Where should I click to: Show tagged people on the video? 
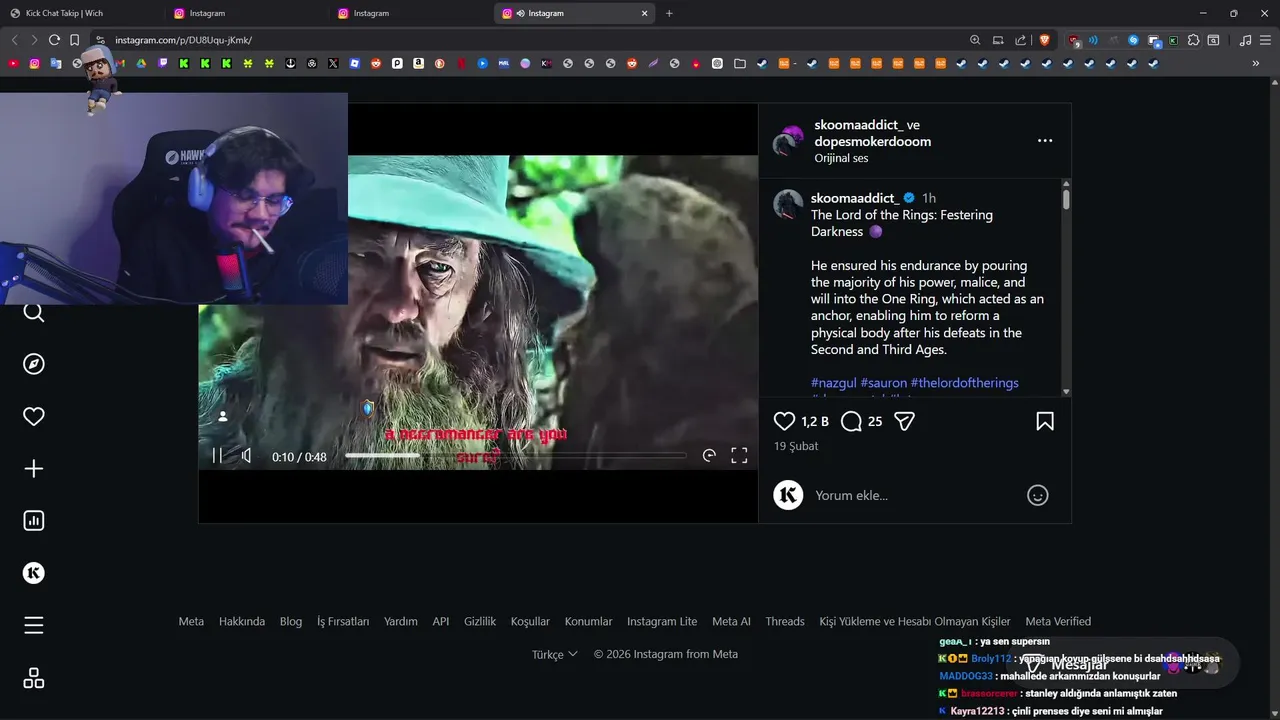pyautogui.click(x=223, y=416)
